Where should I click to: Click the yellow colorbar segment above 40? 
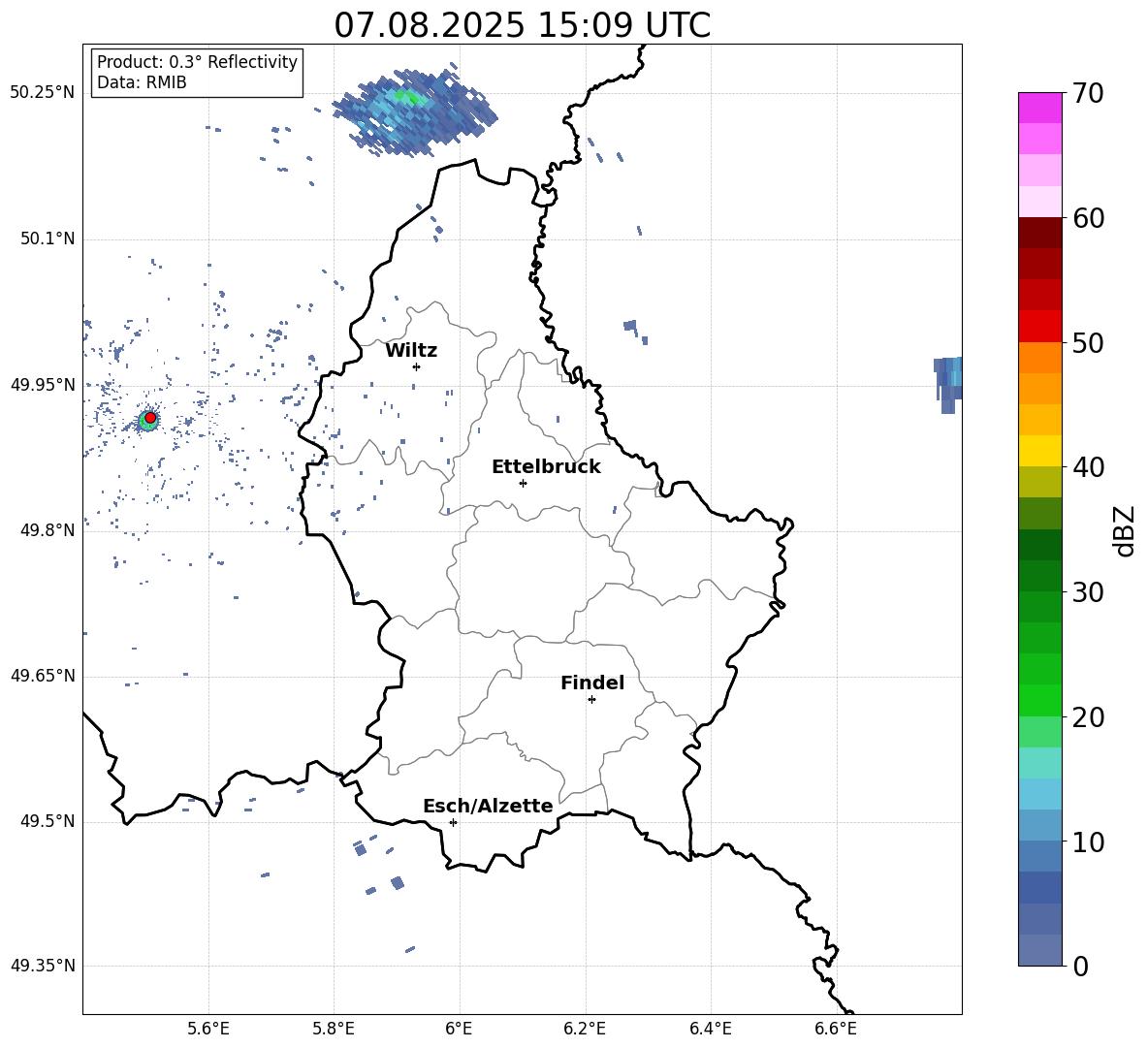coord(1039,451)
